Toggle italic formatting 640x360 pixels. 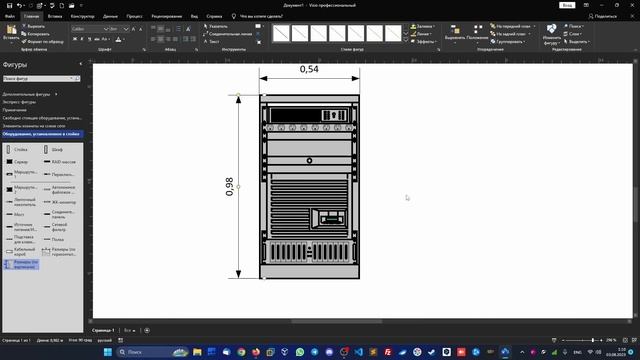[82, 39]
